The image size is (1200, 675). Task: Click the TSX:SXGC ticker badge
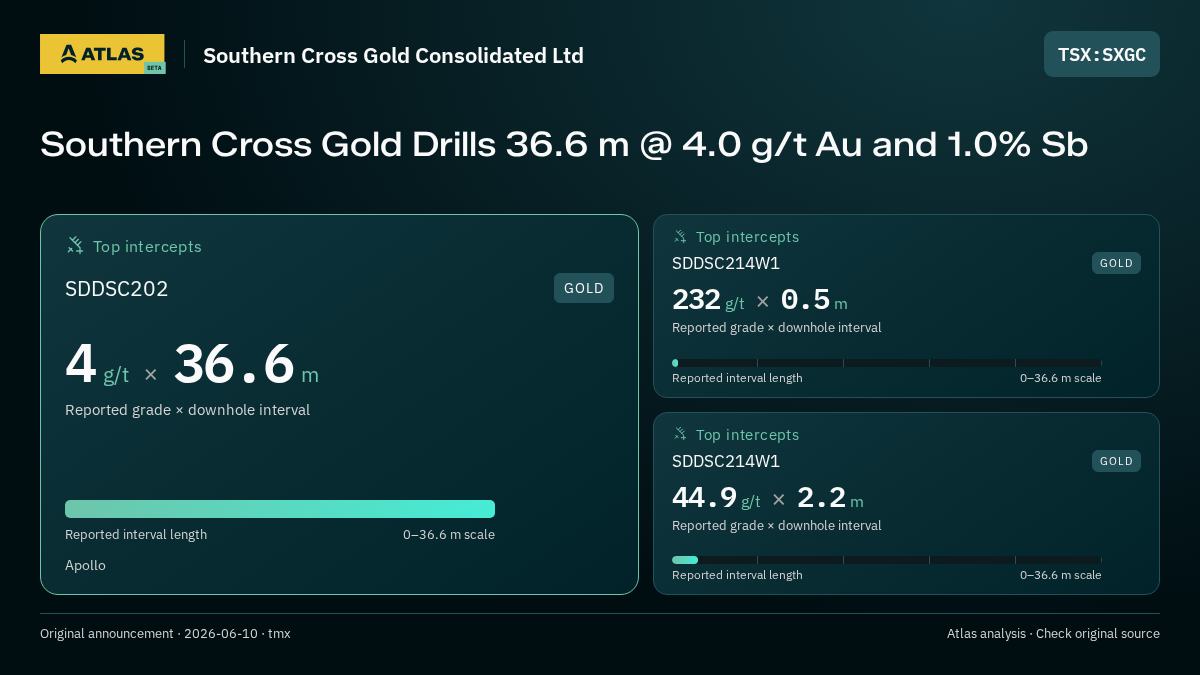(x=1102, y=54)
